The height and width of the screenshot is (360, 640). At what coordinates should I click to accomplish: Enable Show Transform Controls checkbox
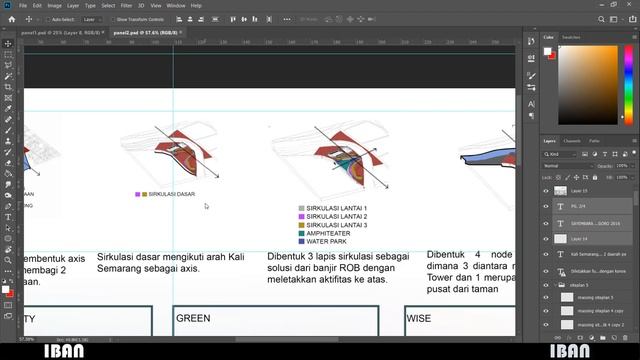(113, 19)
